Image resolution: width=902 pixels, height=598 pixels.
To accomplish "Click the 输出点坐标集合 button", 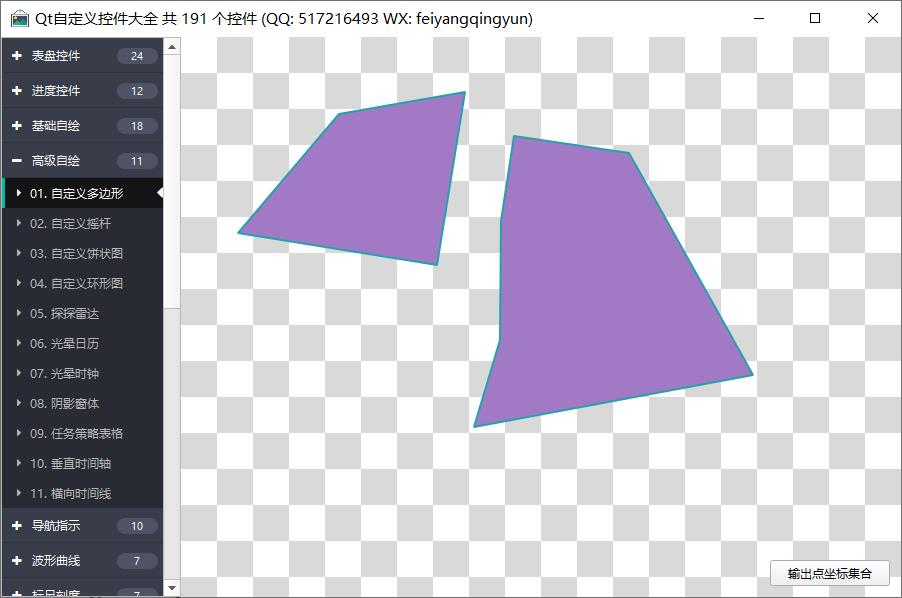I will point(829,574).
